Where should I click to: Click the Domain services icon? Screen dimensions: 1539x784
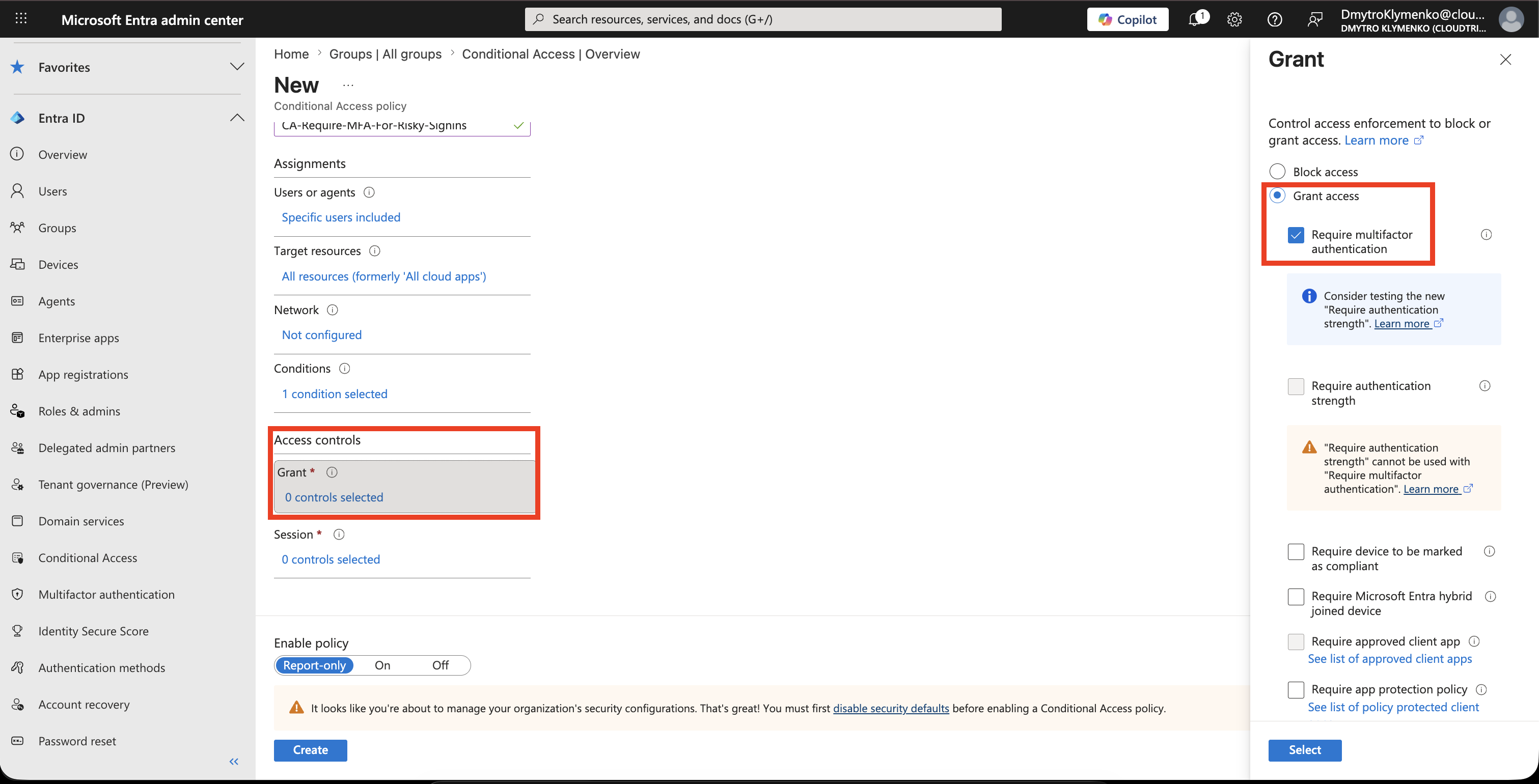pyautogui.click(x=17, y=521)
